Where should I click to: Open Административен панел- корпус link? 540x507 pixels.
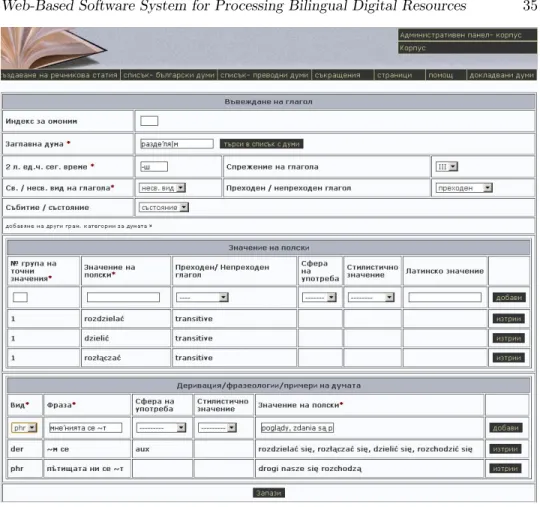click(x=467, y=35)
